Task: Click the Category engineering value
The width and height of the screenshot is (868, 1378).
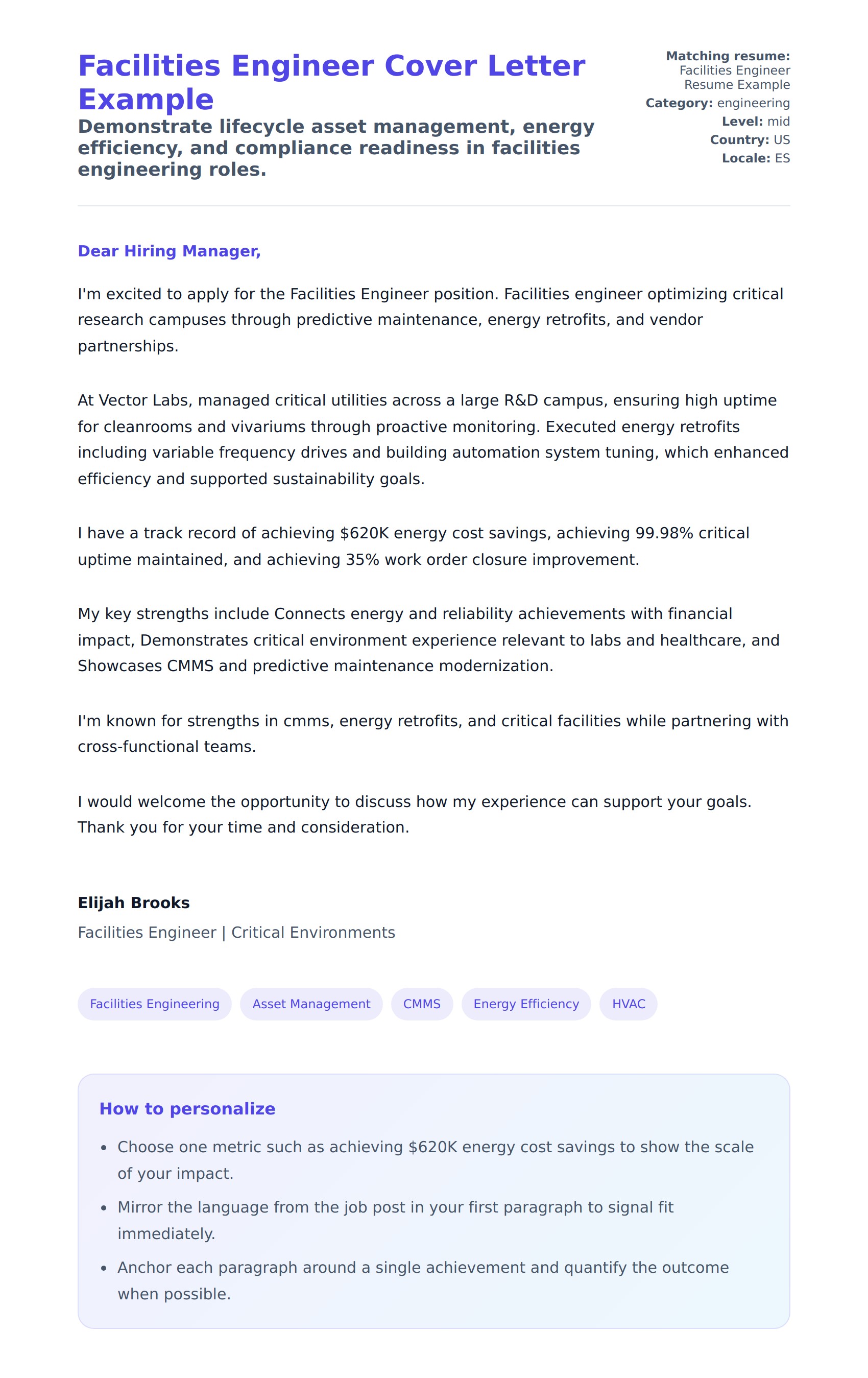Action: point(753,103)
